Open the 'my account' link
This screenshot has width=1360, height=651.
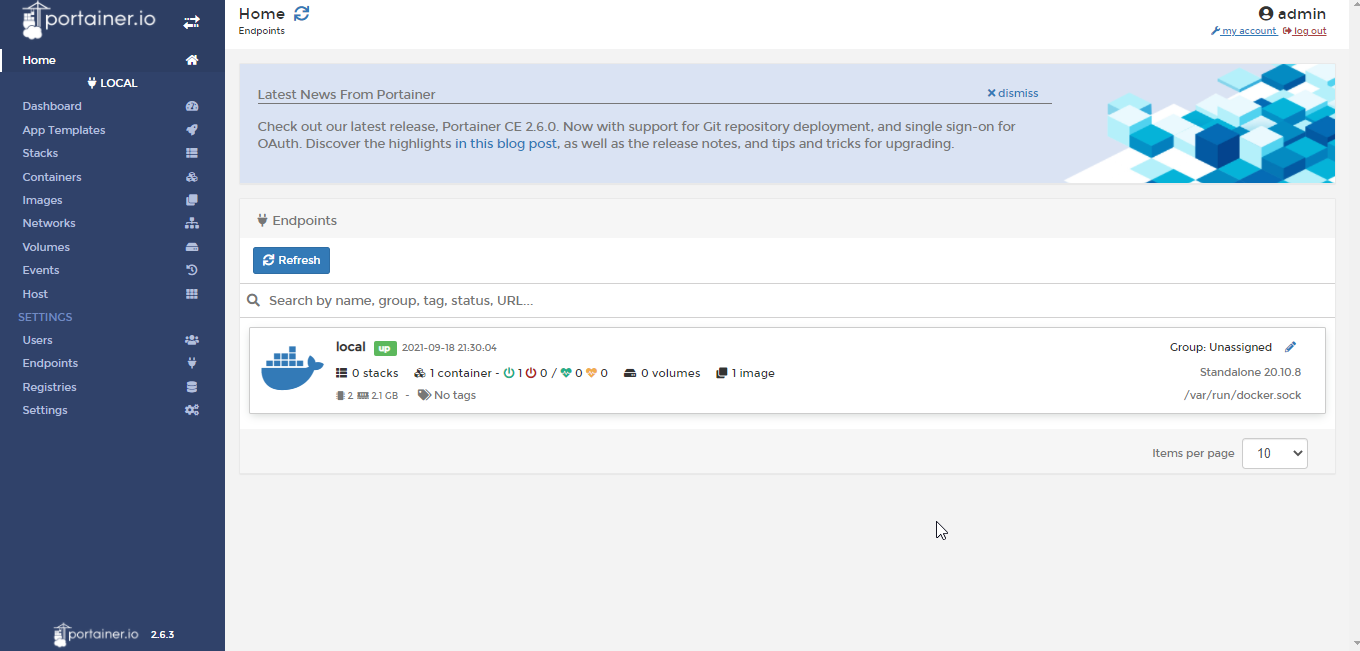tap(1243, 31)
